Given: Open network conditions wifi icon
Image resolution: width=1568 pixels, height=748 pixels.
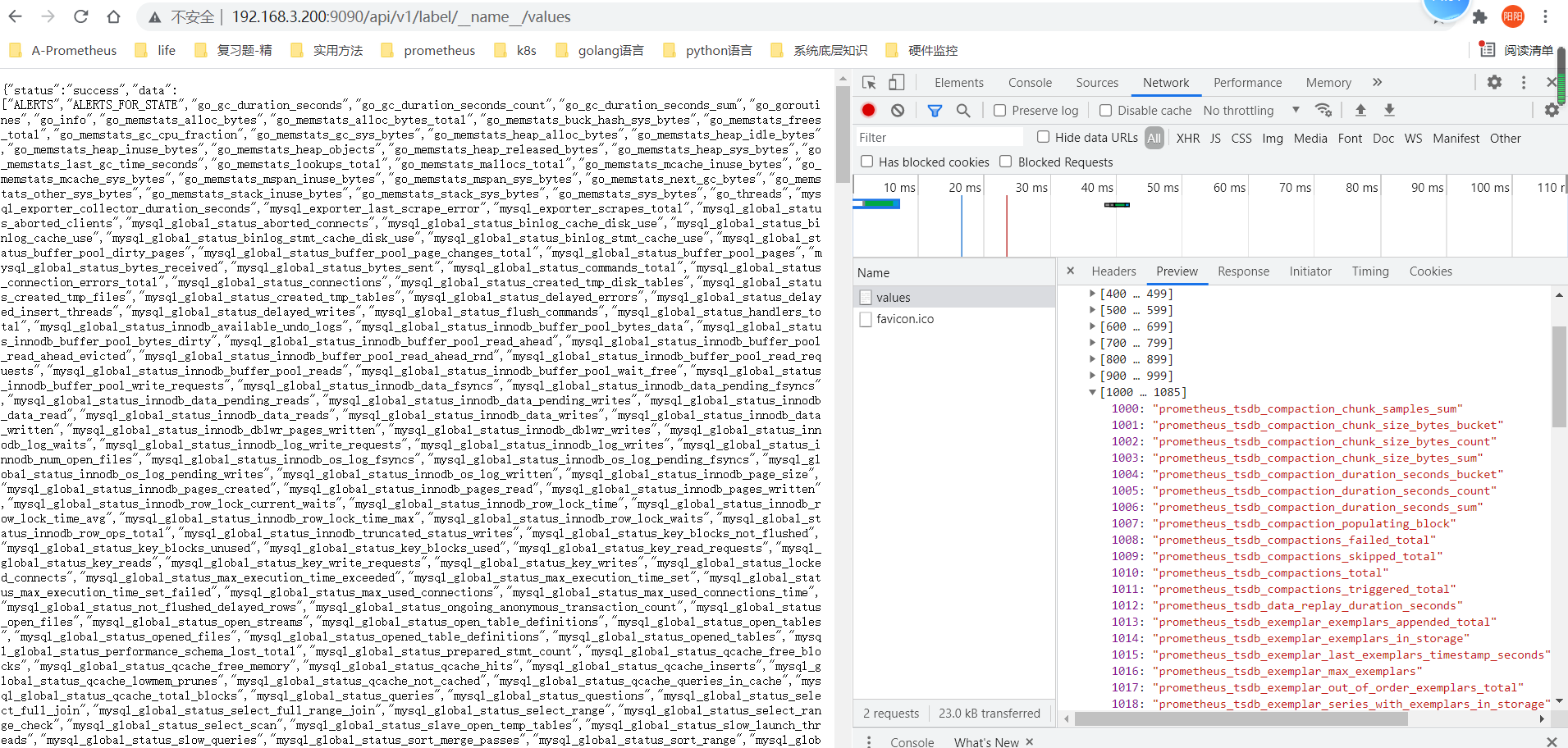Looking at the screenshot, I should click(x=1323, y=110).
